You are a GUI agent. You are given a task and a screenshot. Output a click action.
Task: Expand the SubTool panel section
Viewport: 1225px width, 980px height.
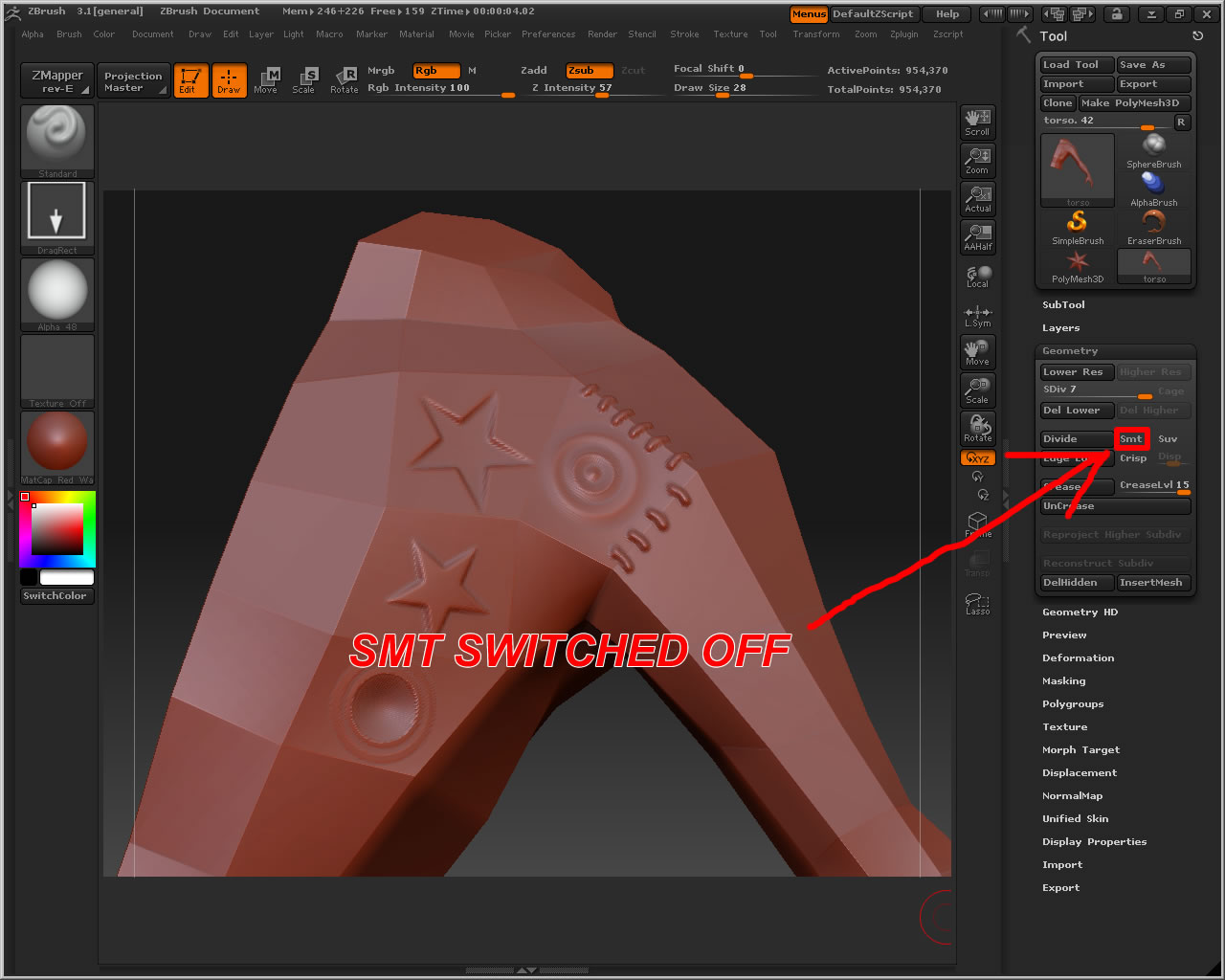1063,305
